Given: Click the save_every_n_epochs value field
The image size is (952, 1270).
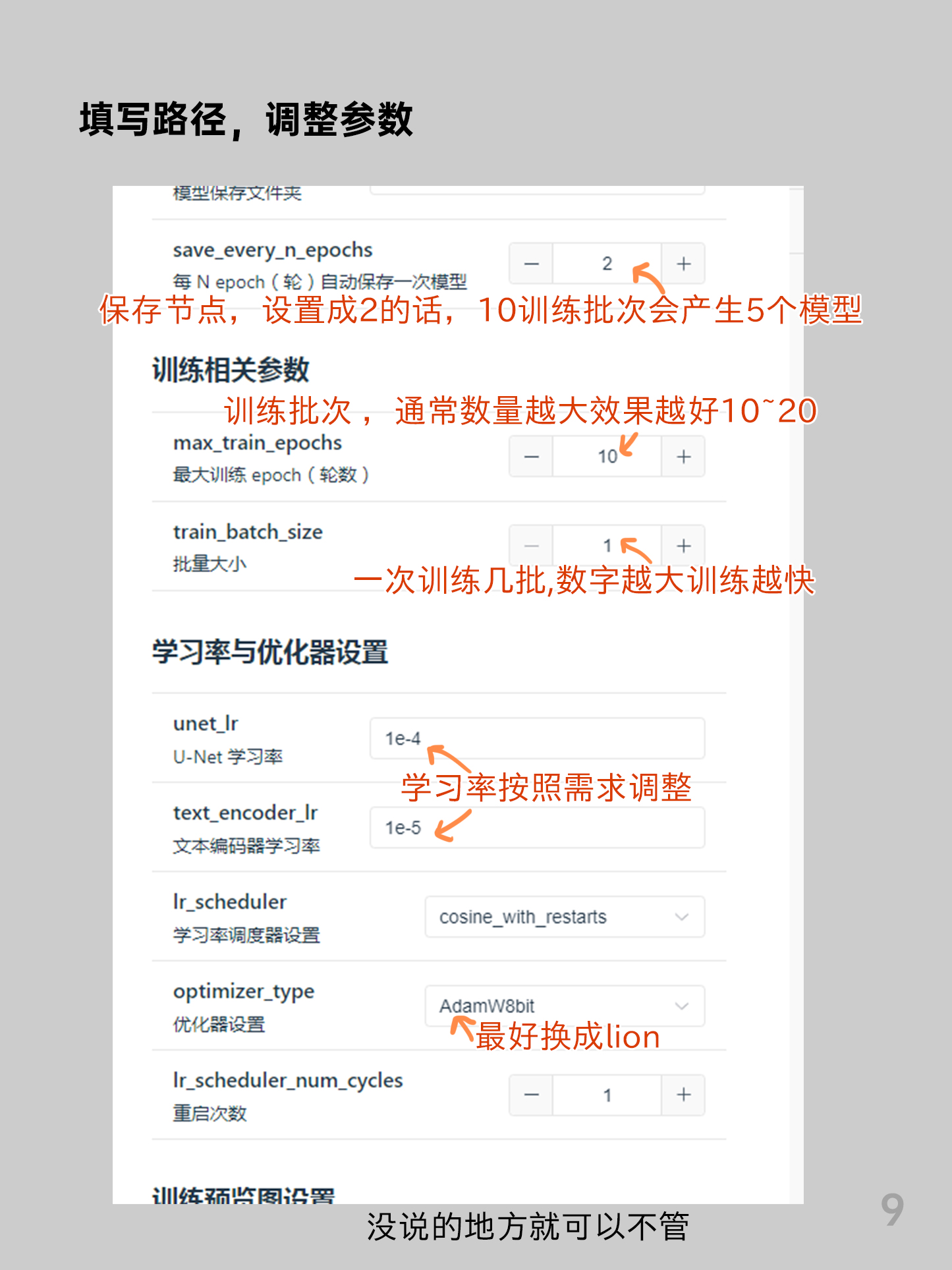Looking at the screenshot, I should point(607,264).
